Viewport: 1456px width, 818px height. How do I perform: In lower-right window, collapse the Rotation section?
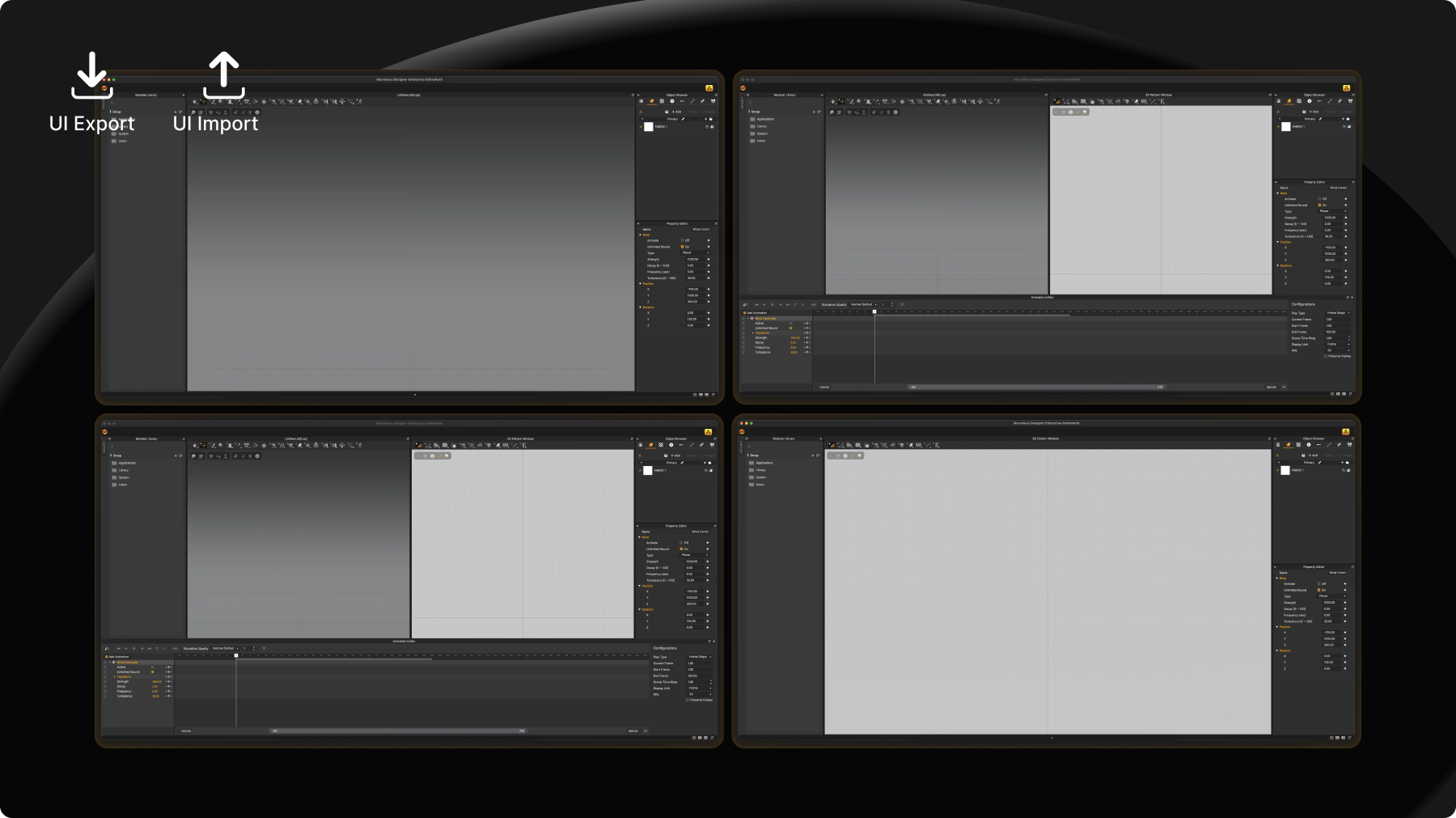1277,651
